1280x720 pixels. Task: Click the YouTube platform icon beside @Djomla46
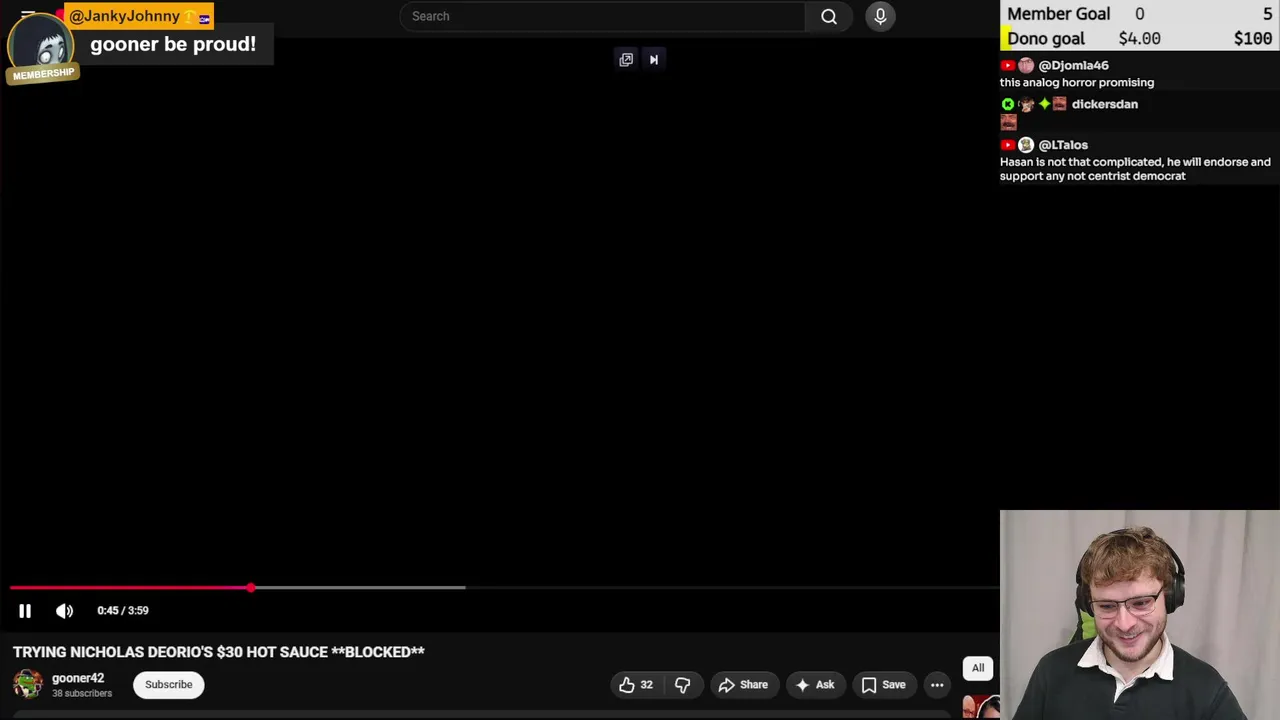1007,65
